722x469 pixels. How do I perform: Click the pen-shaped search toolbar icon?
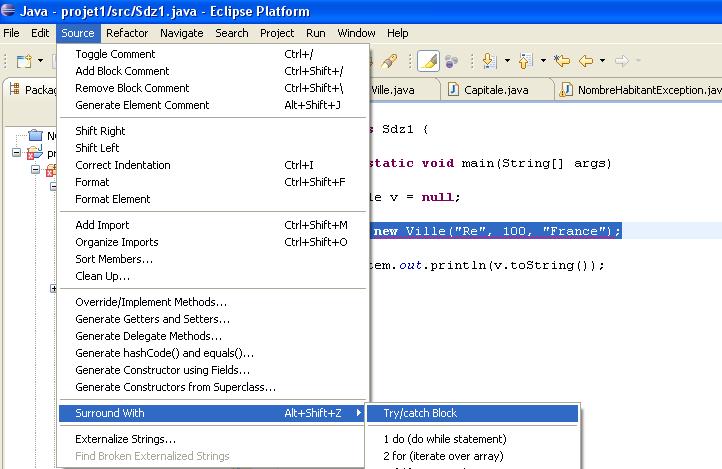tap(389, 61)
